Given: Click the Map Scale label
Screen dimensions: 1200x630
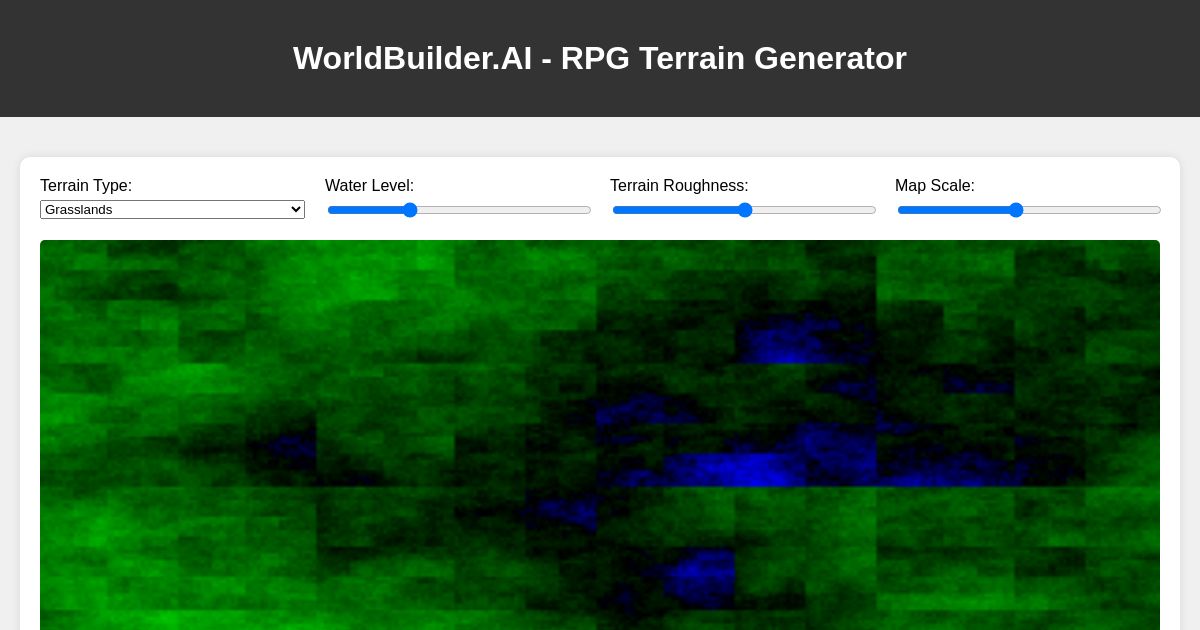Looking at the screenshot, I should pos(935,186).
